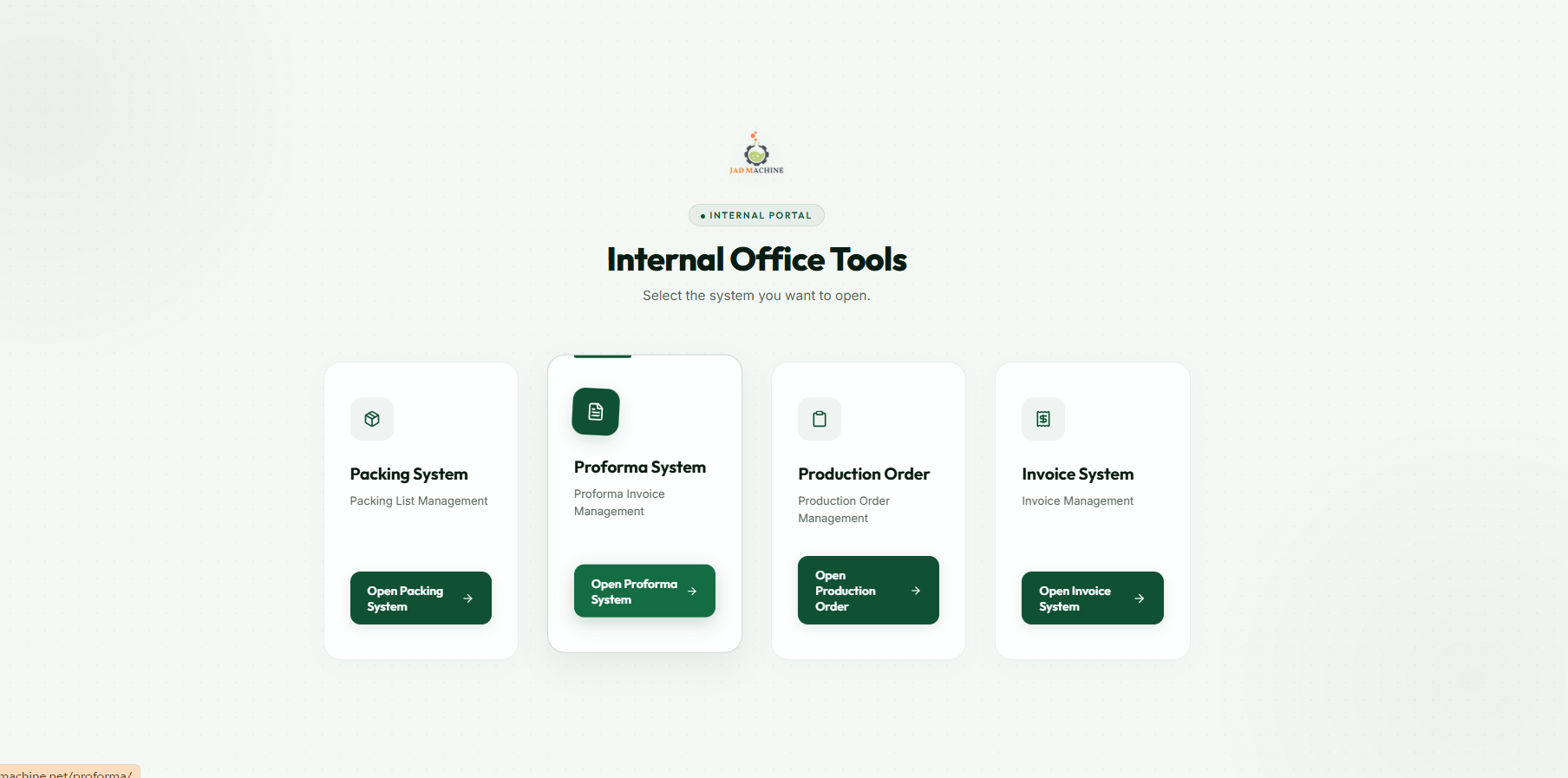This screenshot has height=778, width=1568.
Task: Click the Production Order clipboard icon
Action: [x=820, y=419]
